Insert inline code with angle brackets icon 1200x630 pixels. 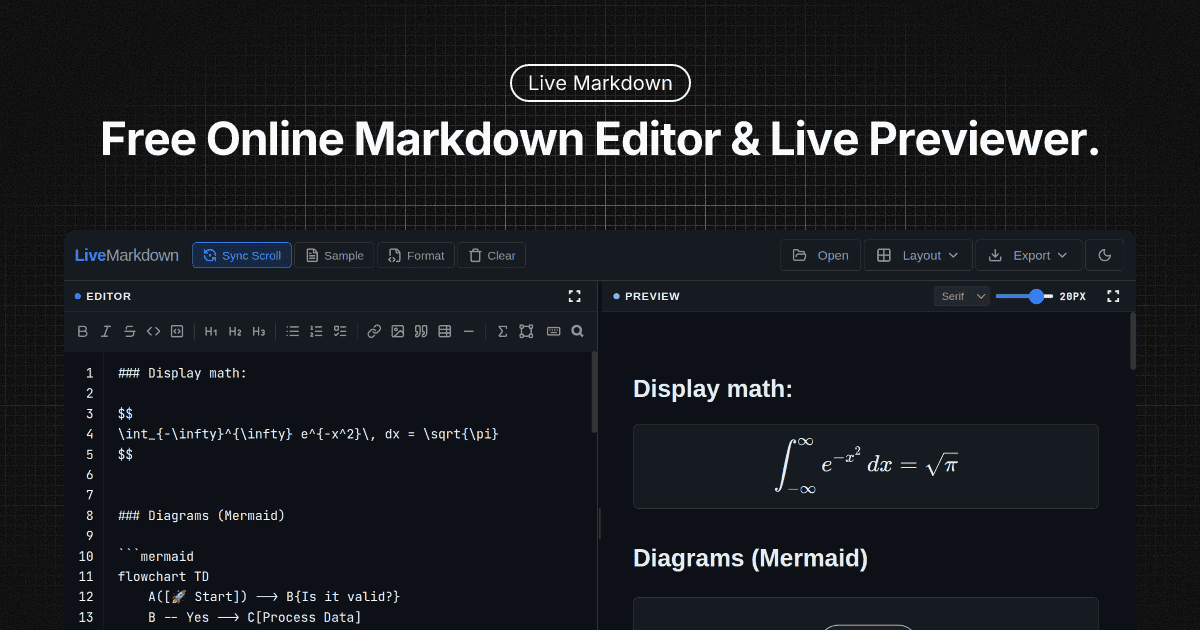153,331
